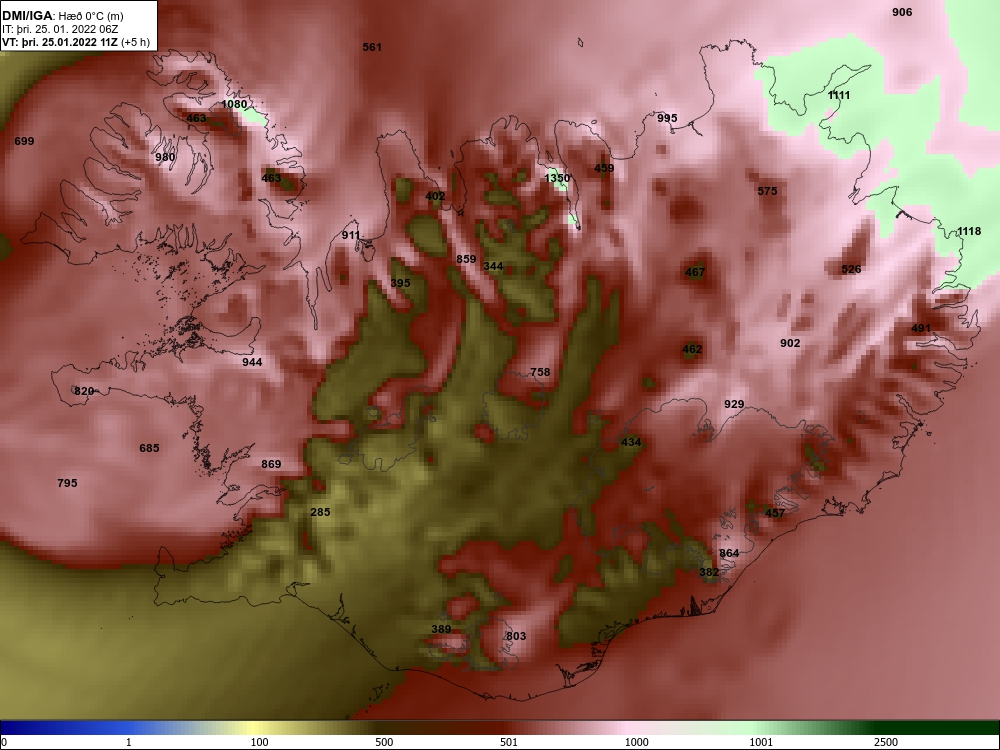The image size is (1000, 750).
Task: Click the 382 map label
Action: click(x=709, y=573)
